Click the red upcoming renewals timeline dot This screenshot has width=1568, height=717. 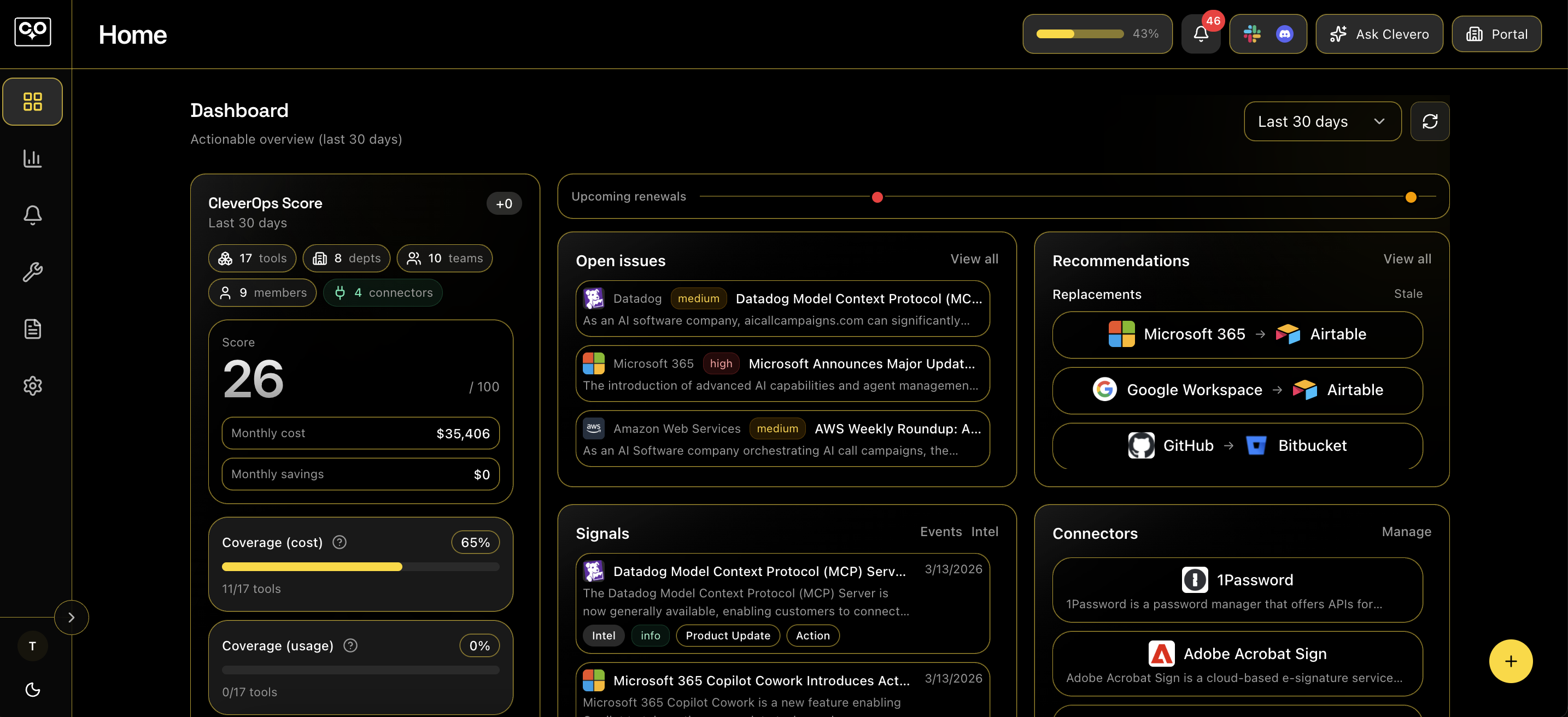pos(877,197)
